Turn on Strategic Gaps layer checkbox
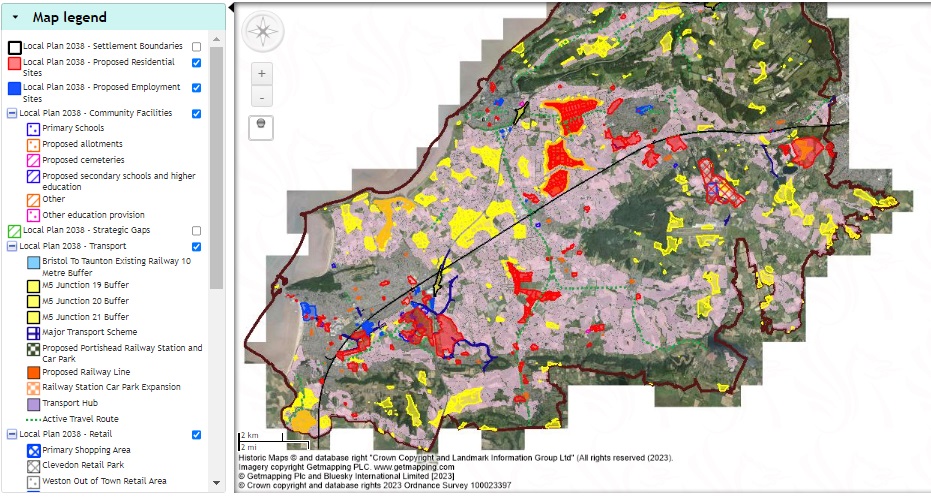Image resolution: width=931 pixels, height=501 pixels. click(196, 231)
